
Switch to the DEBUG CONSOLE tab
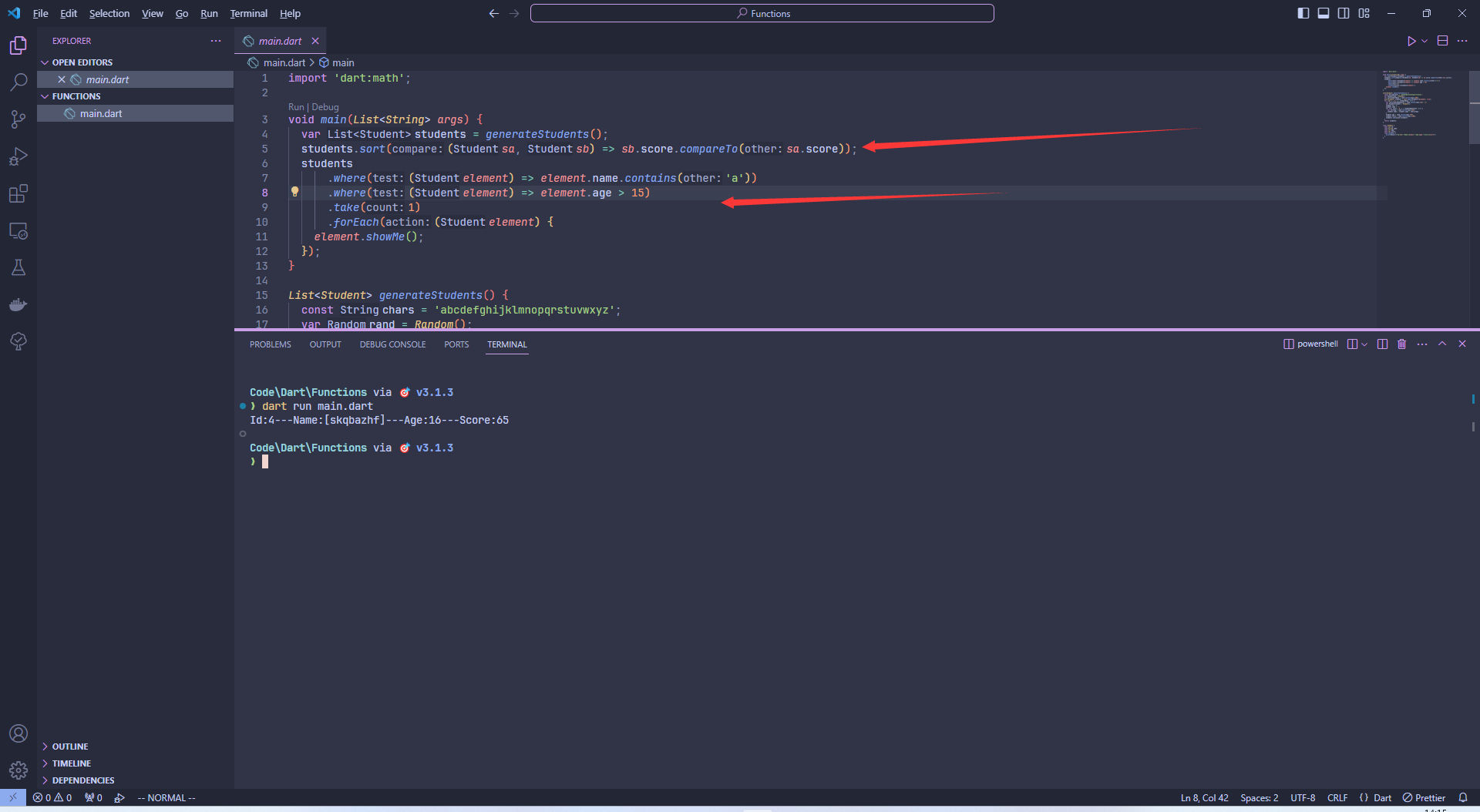392,344
